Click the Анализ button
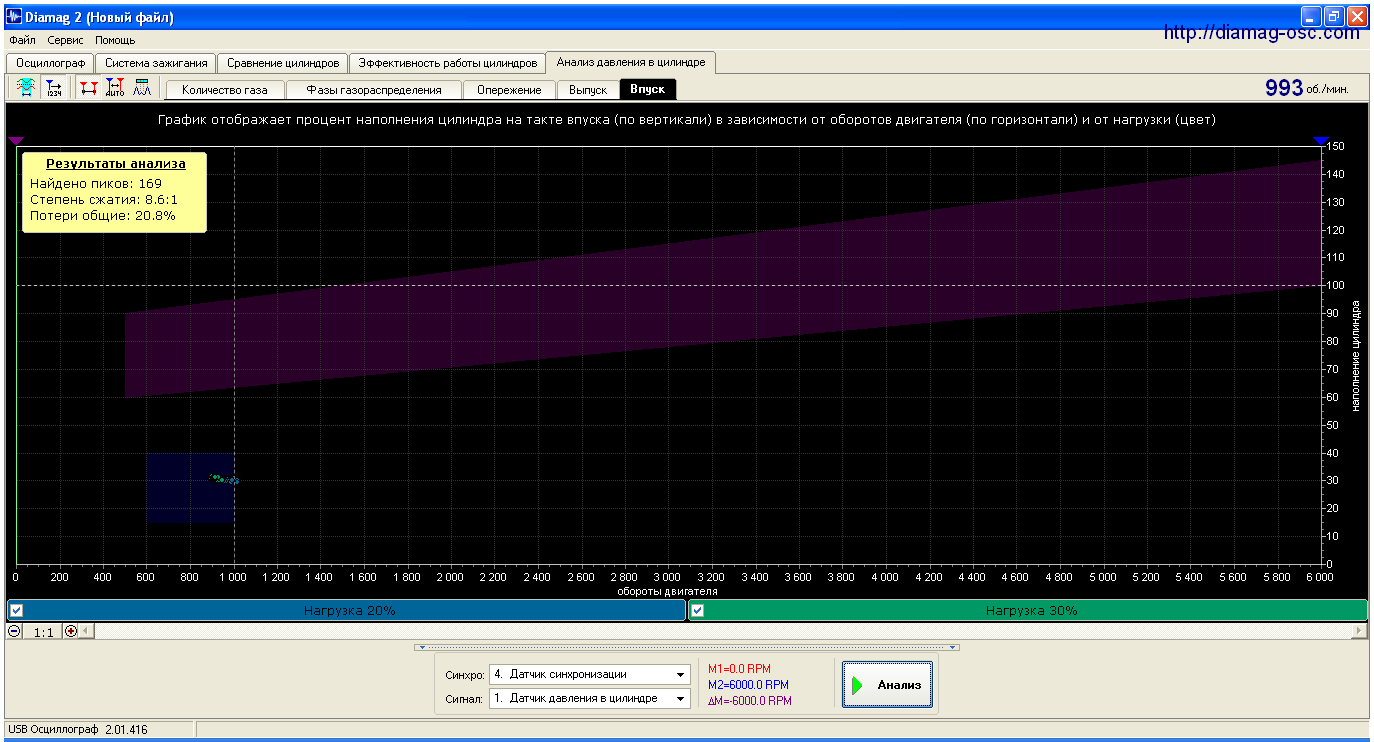The height and width of the screenshot is (742, 1374). click(x=888, y=685)
